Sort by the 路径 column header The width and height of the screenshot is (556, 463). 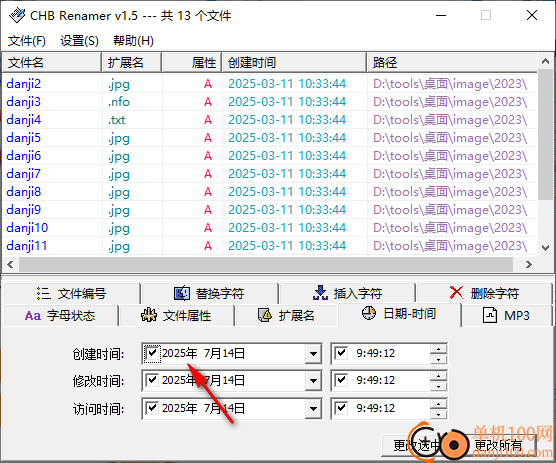[x=452, y=63]
